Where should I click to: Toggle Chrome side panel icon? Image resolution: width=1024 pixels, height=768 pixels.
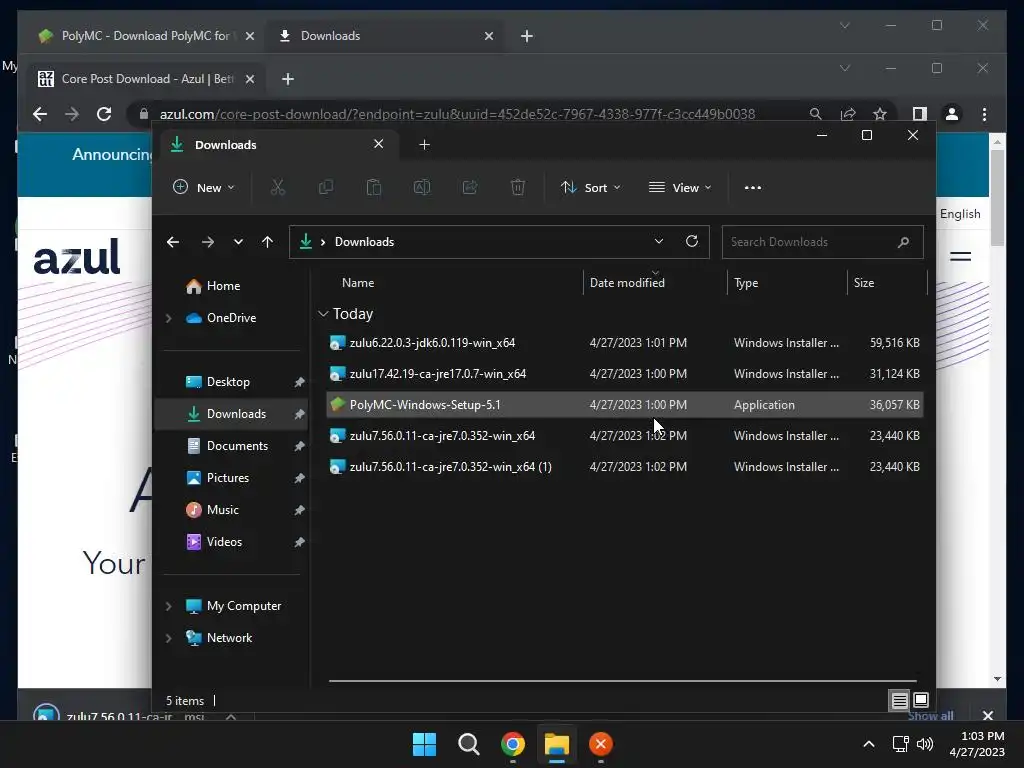(x=920, y=114)
